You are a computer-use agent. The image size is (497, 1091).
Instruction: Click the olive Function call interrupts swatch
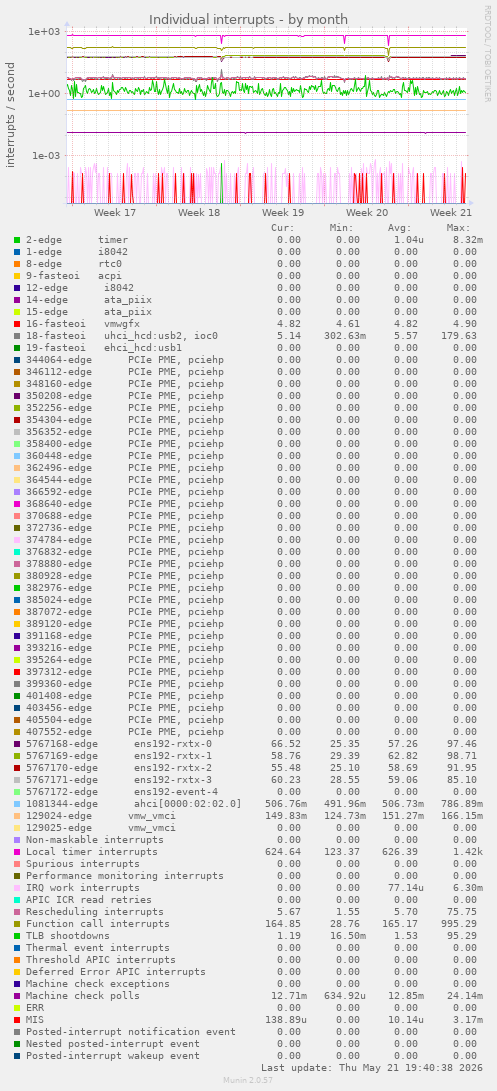[17, 924]
